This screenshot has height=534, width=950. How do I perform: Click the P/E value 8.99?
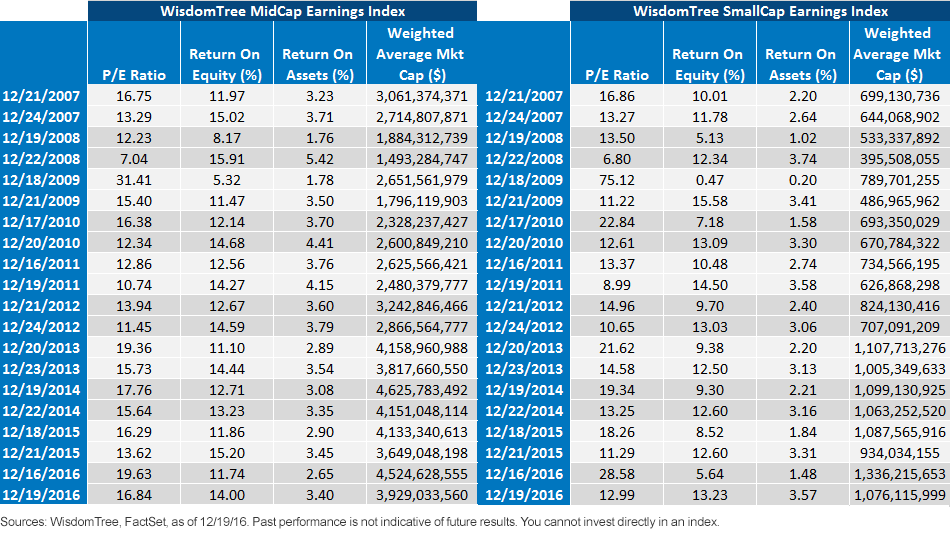point(617,285)
